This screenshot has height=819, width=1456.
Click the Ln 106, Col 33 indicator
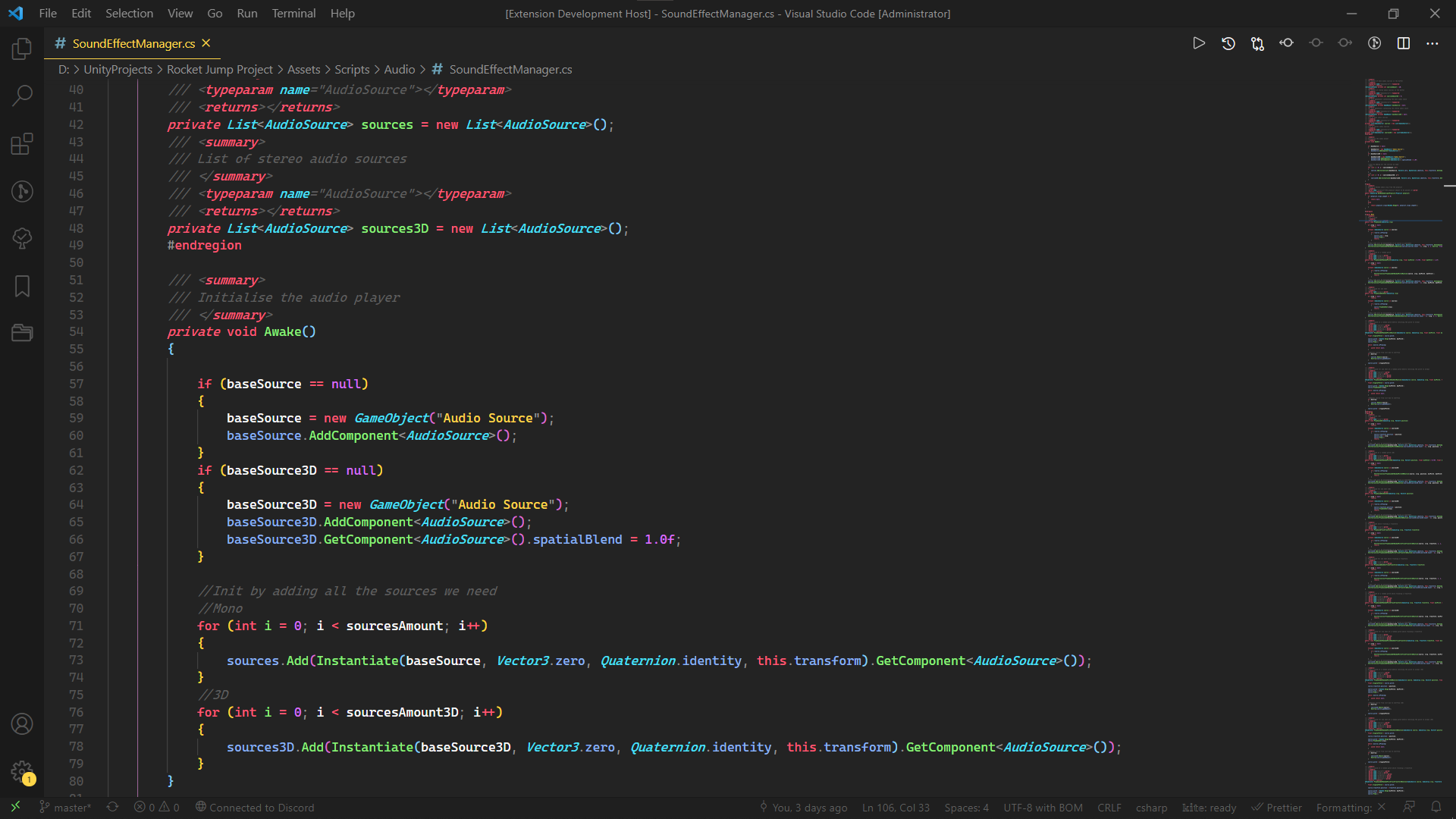(x=896, y=807)
